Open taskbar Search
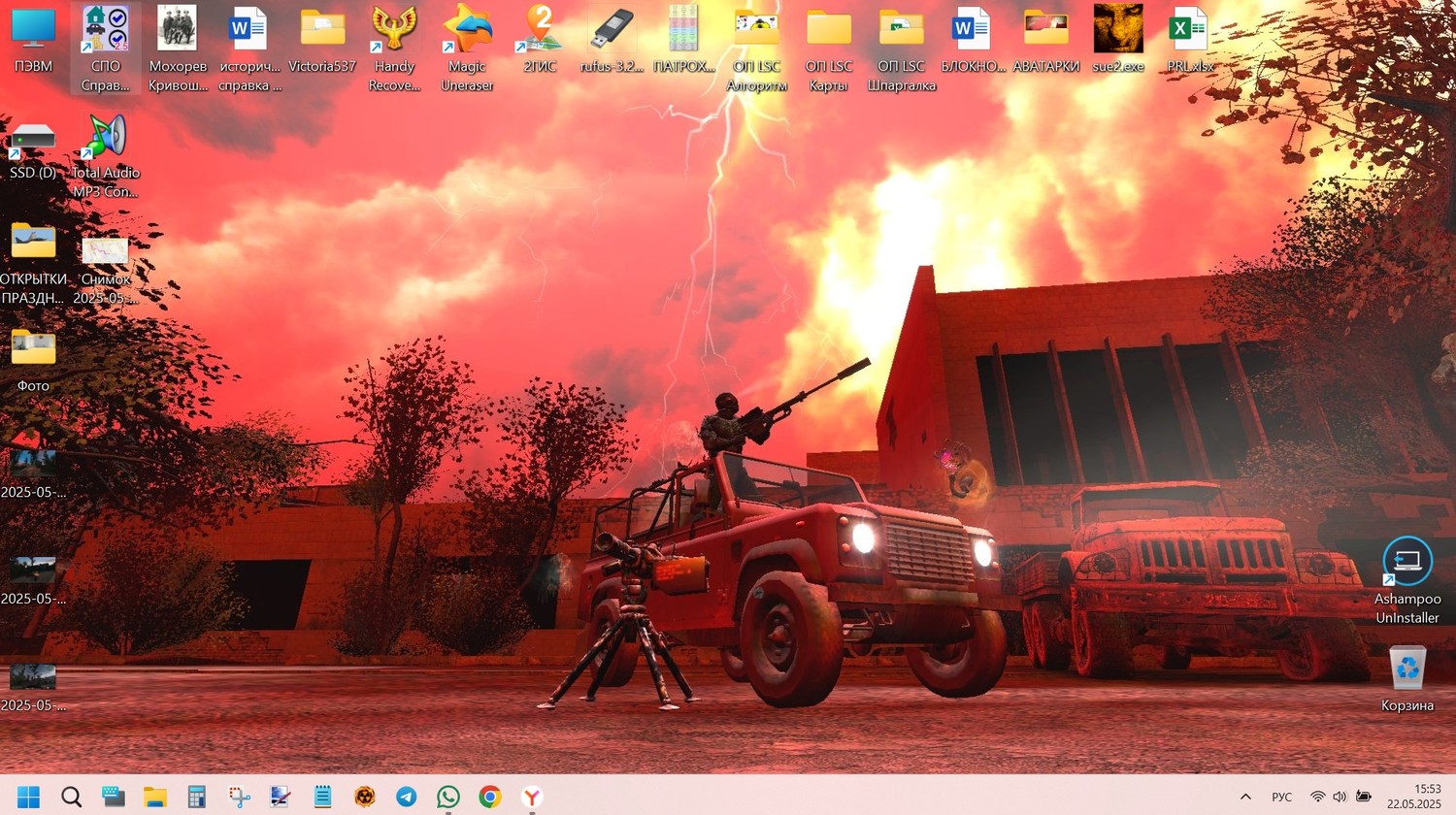 click(71, 797)
